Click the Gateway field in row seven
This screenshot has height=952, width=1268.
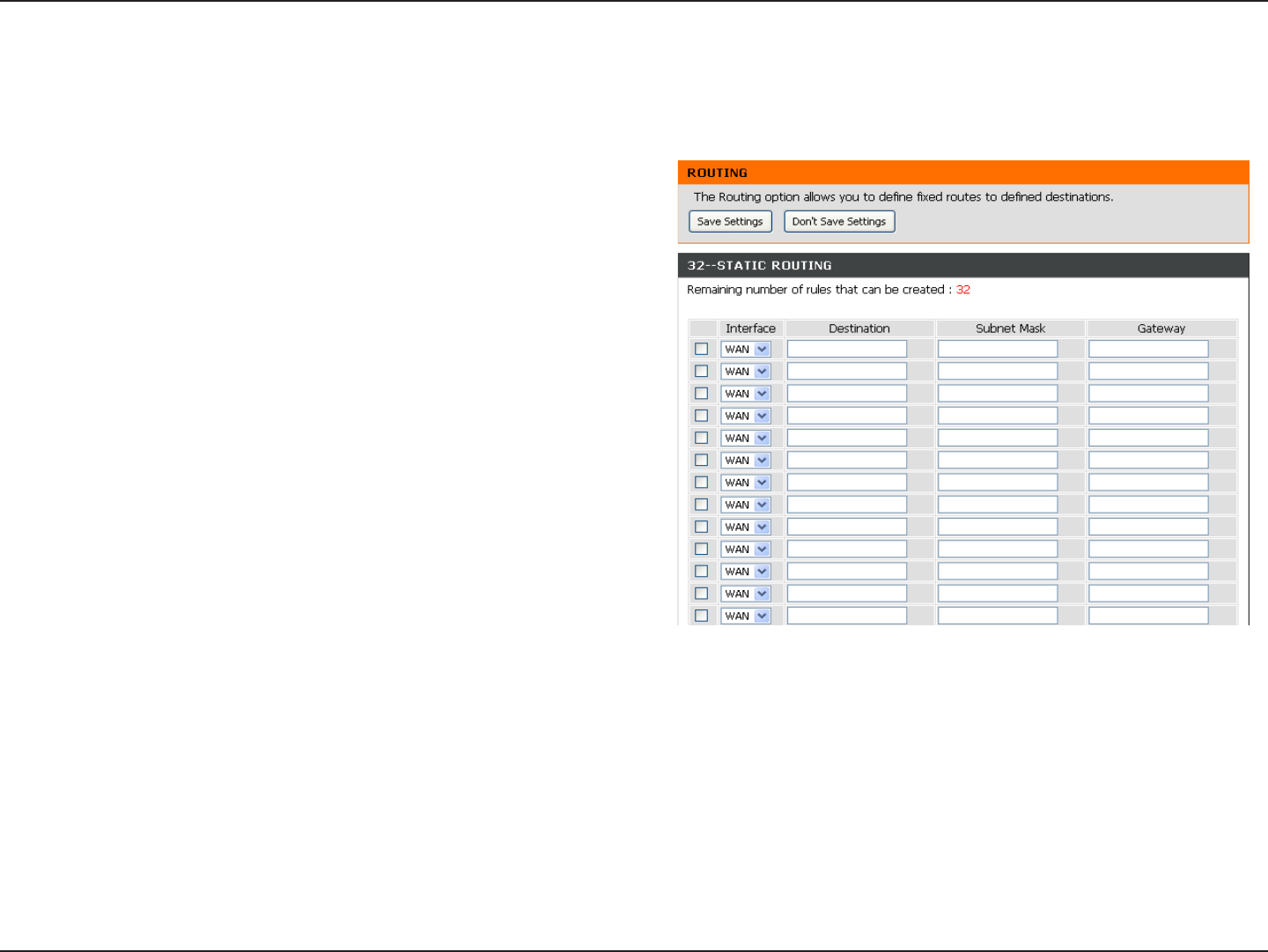(x=1148, y=483)
